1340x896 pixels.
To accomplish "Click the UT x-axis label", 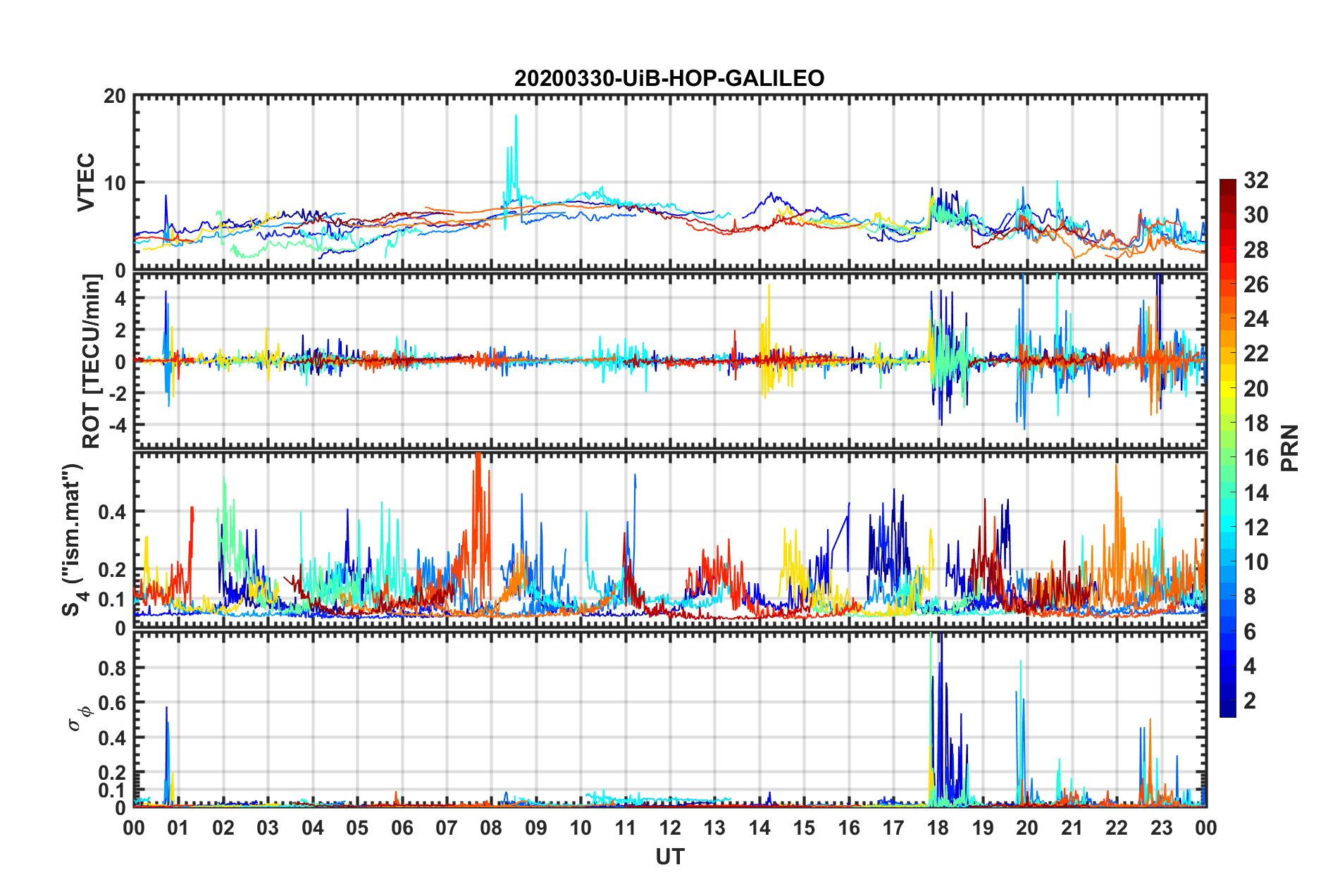I will [669, 857].
